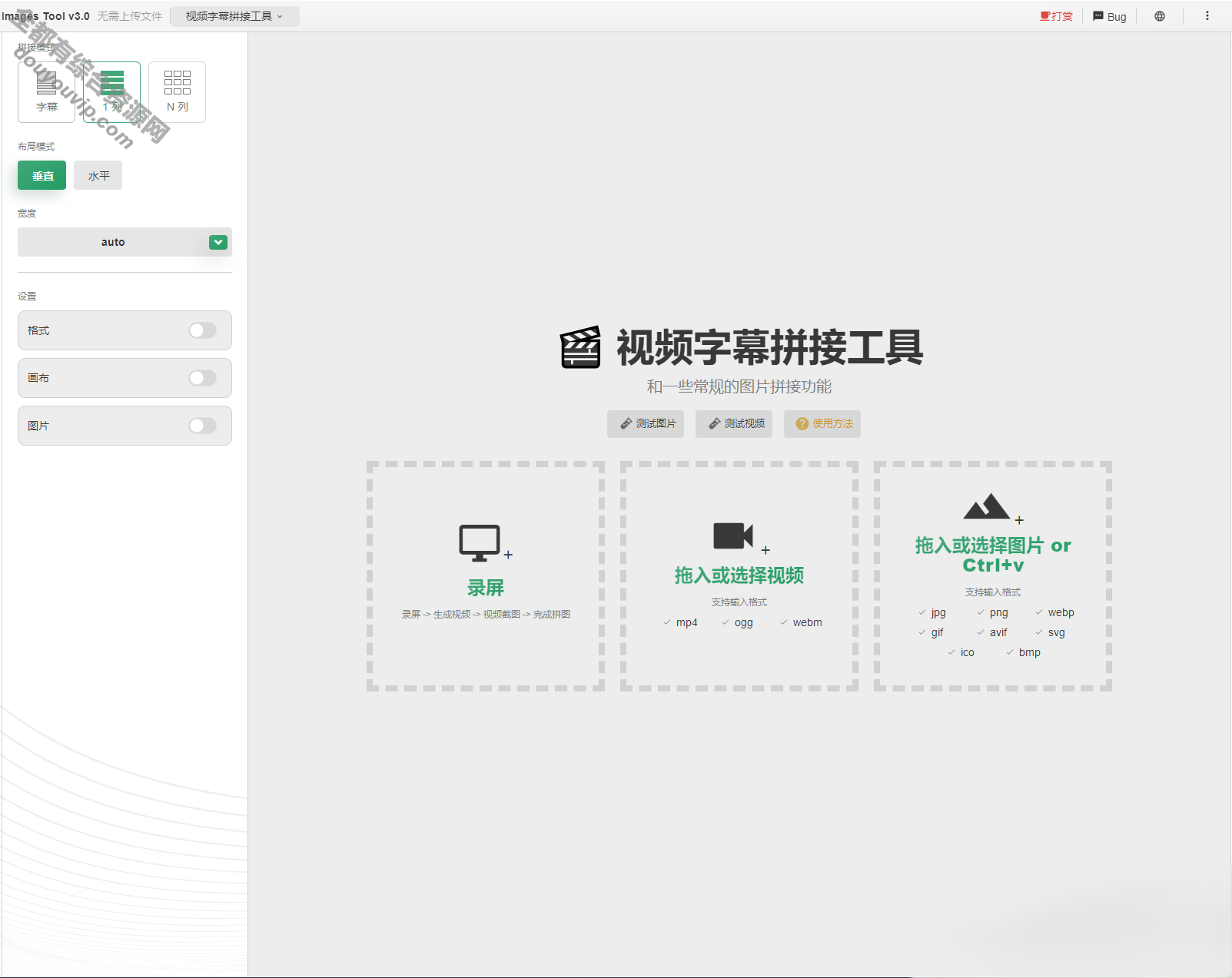Click 拖入或选择图片 or Ctrl+v text
Image resolution: width=1232 pixels, height=978 pixels.
993,555
